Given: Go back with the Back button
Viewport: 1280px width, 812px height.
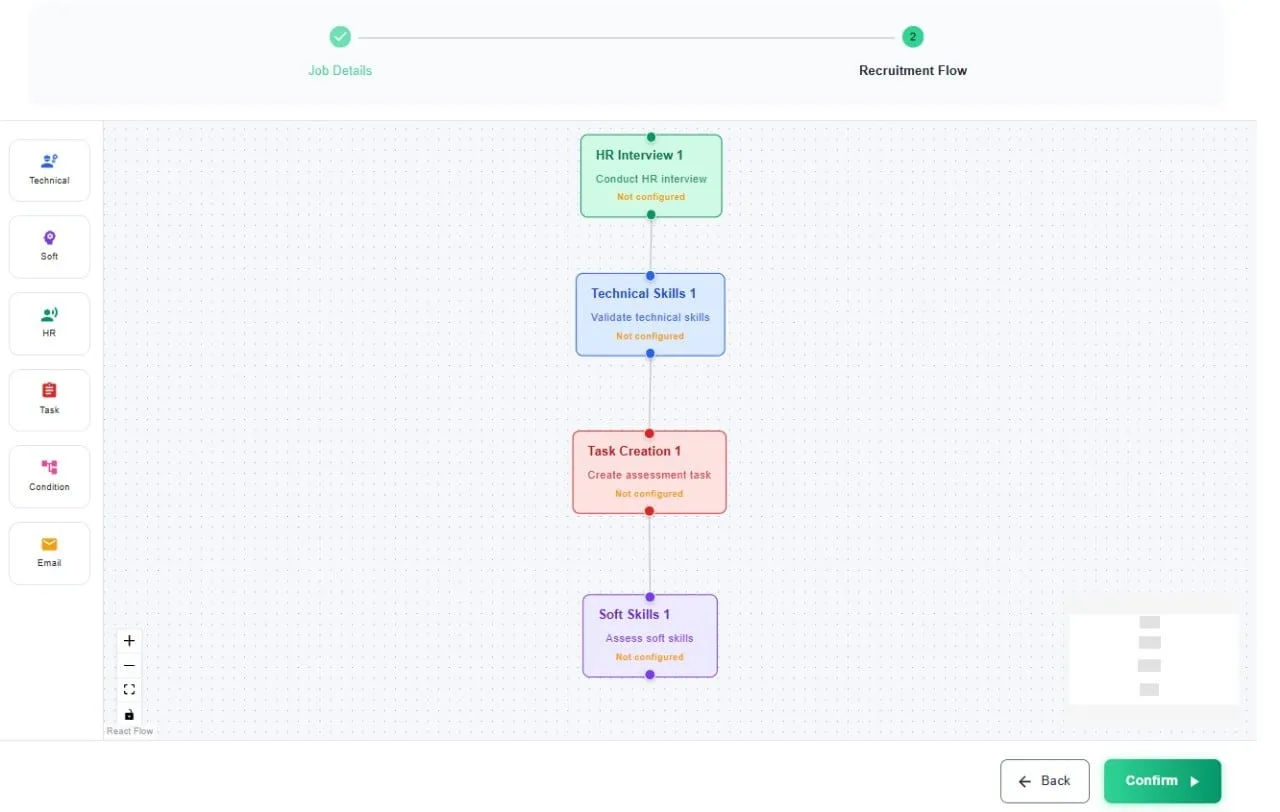Looking at the screenshot, I should 1044,781.
